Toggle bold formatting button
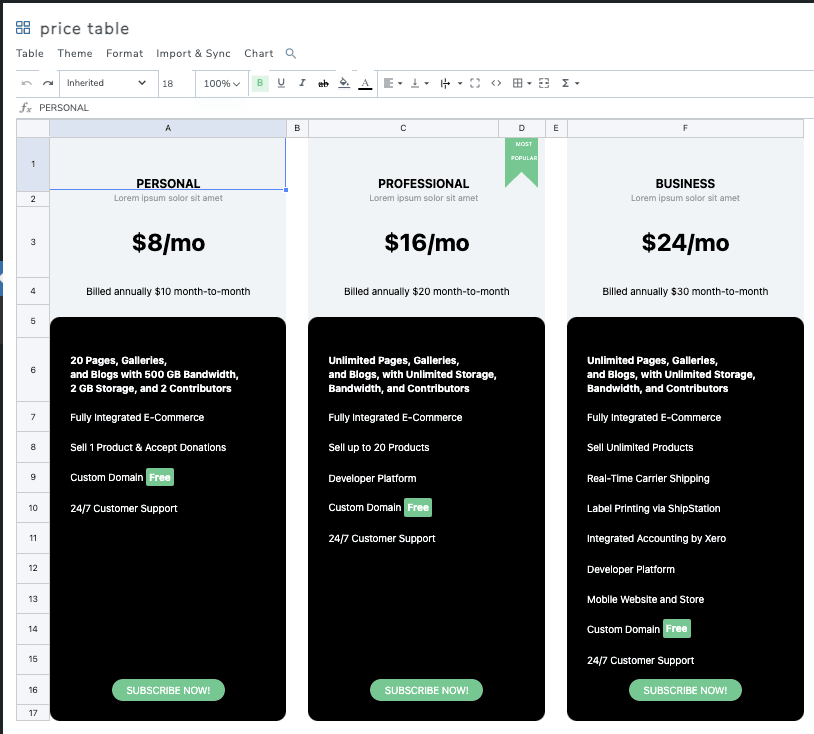The height and width of the screenshot is (734, 814). (261, 84)
